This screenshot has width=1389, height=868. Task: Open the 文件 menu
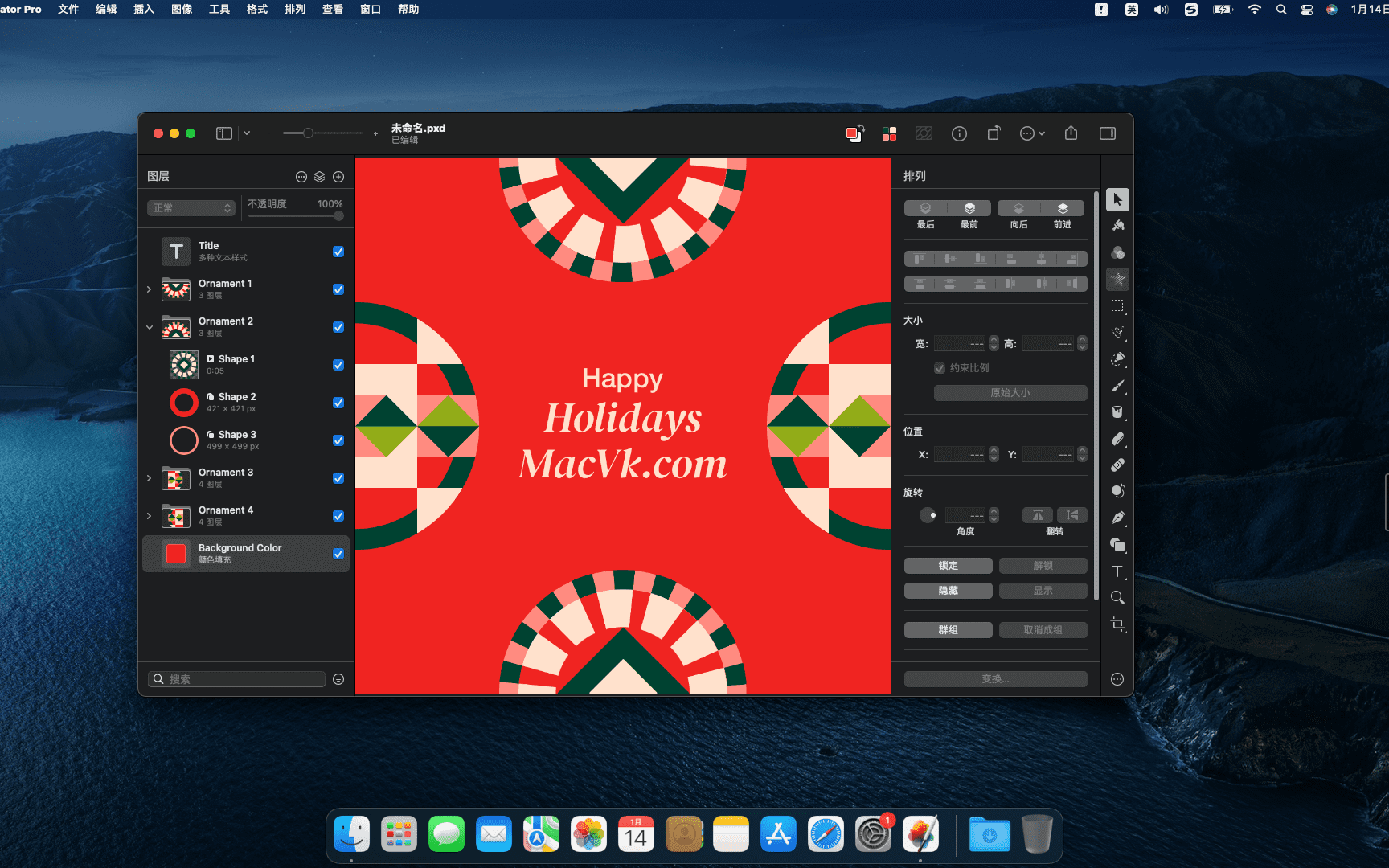point(68,10)
